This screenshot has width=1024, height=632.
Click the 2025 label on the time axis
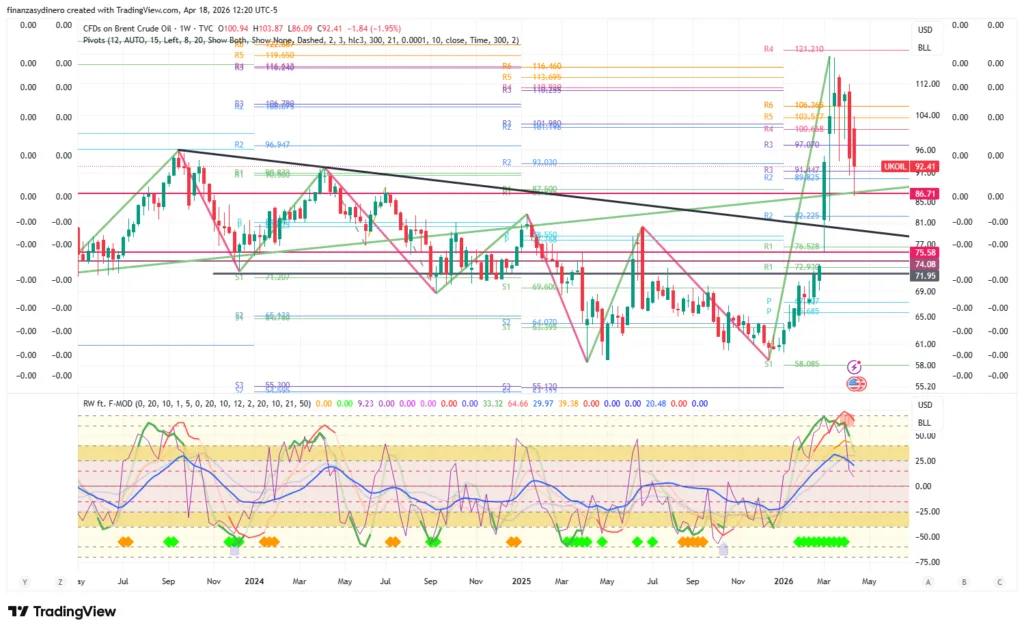pyautogui.click(x=522, y=580)
